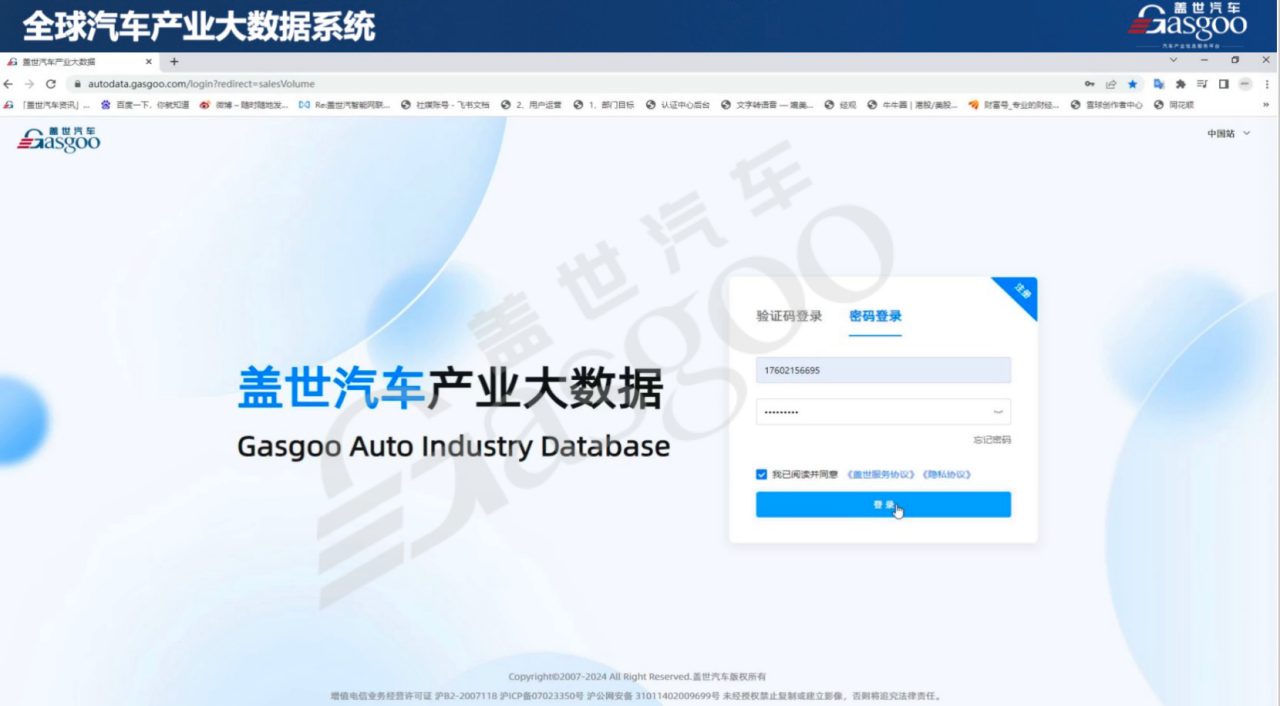Image resolution: width=1280 pixels, height=706 pixels.
Task: Click the browser forward arrow
Action: 29,84
